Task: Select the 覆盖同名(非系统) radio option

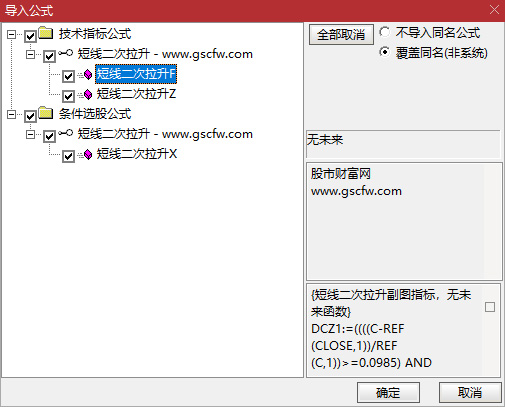Action: point(384,52)
